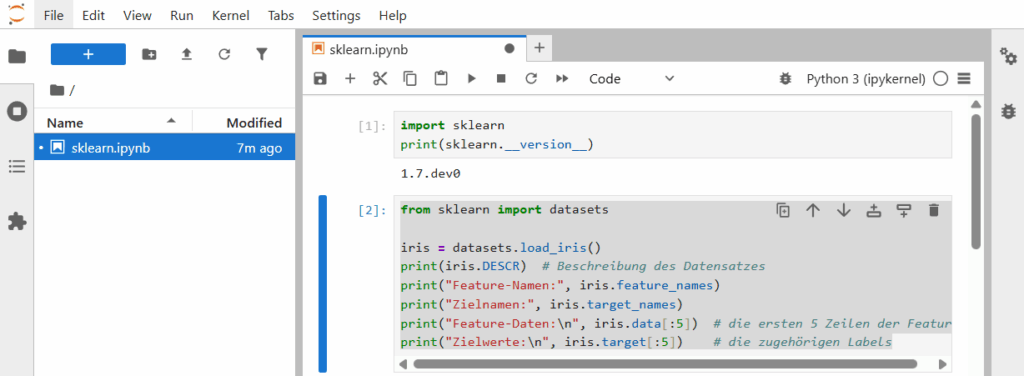Open the View menu
1024x376 pixels.
point(137,16)
